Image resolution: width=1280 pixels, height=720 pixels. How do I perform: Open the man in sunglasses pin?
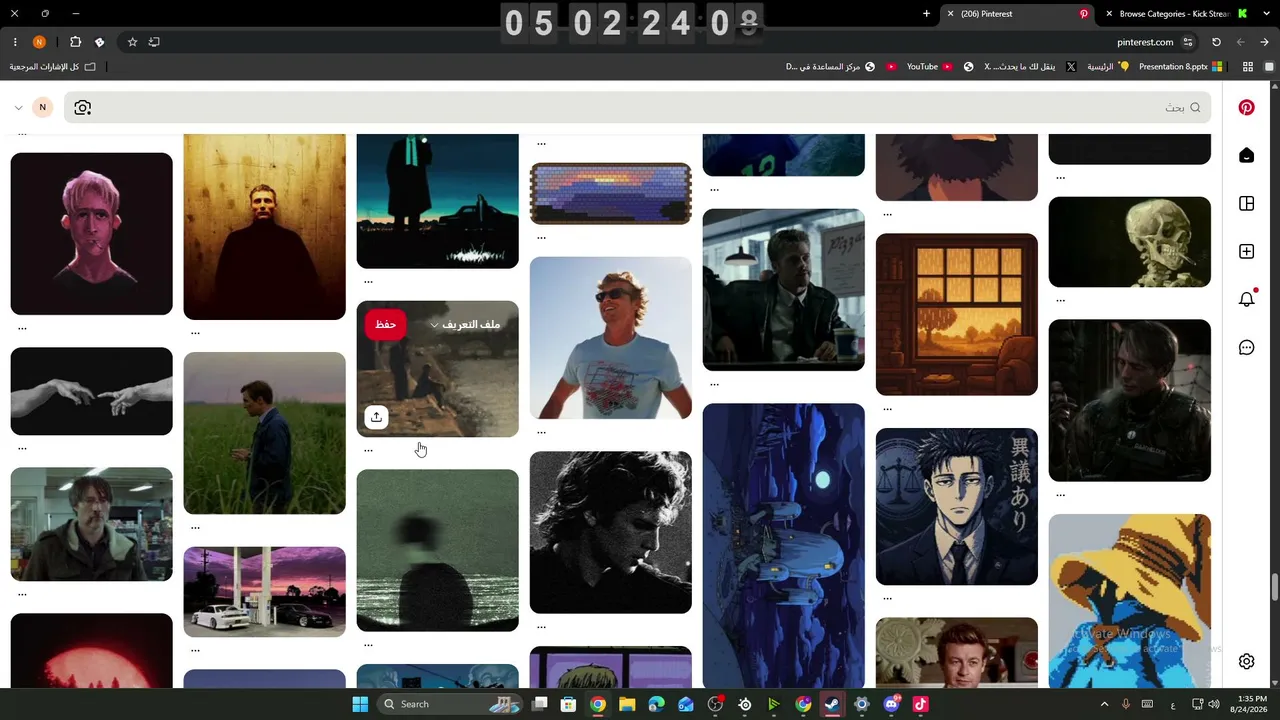coord(611,338)
